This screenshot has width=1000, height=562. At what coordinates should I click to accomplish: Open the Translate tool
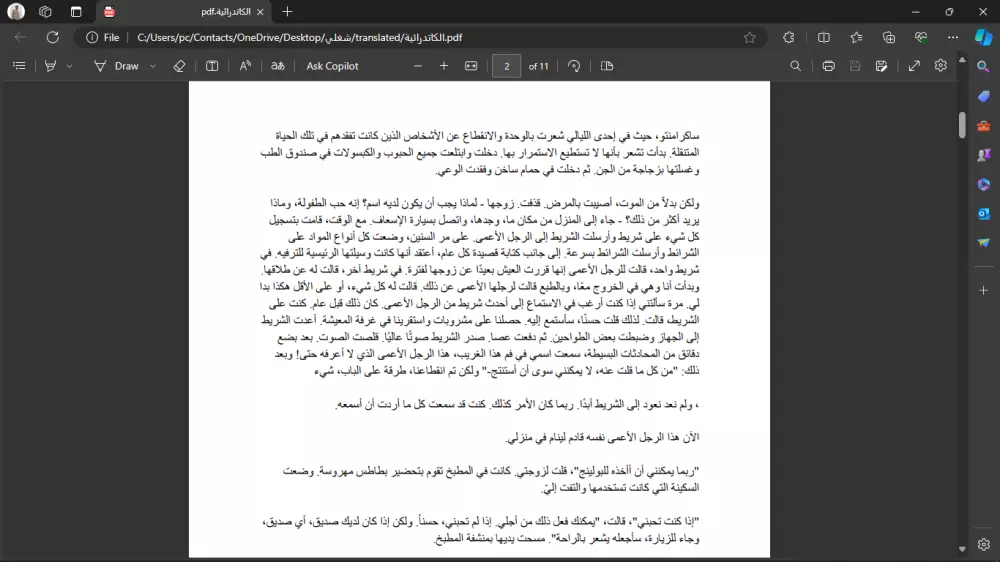(277, 66)
